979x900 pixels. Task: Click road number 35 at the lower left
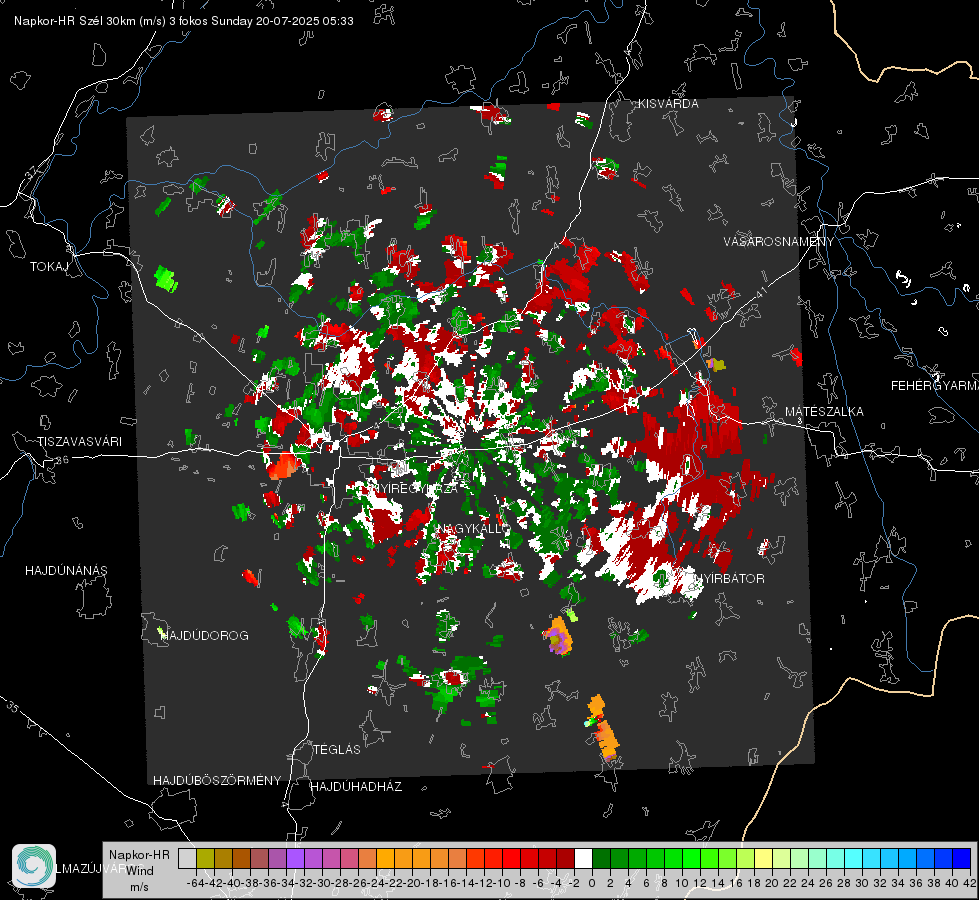pyautogui.click(x=12, y=706)
